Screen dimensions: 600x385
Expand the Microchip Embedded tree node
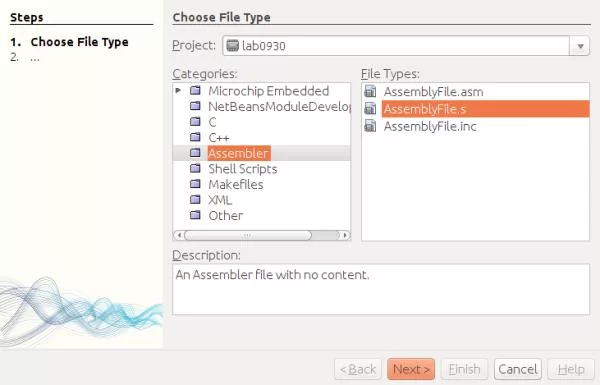click(178, 91)
